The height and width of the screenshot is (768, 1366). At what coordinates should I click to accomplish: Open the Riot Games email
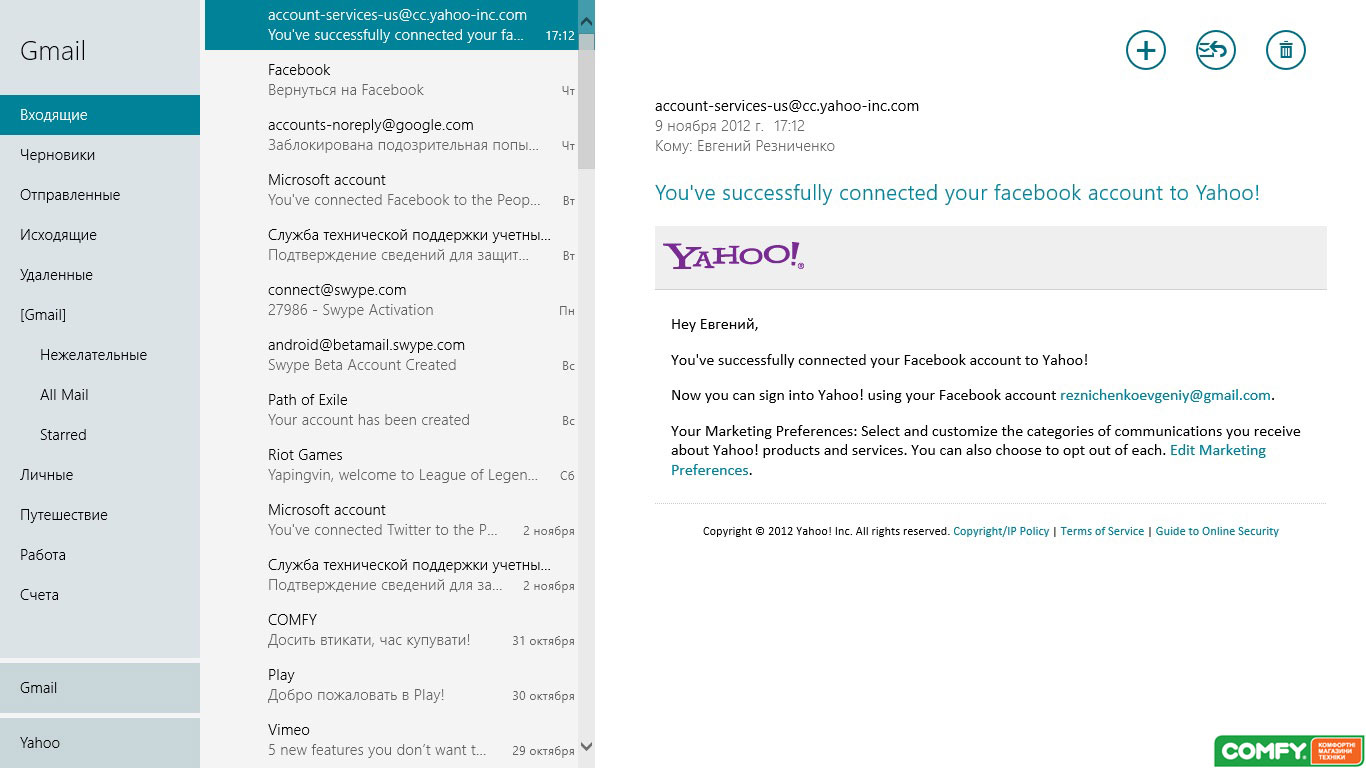click(x=392, y=465)
